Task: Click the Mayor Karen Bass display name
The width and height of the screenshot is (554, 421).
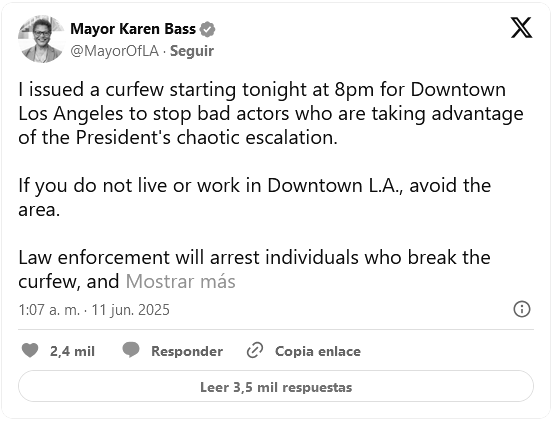Action: tap(133, 29)
